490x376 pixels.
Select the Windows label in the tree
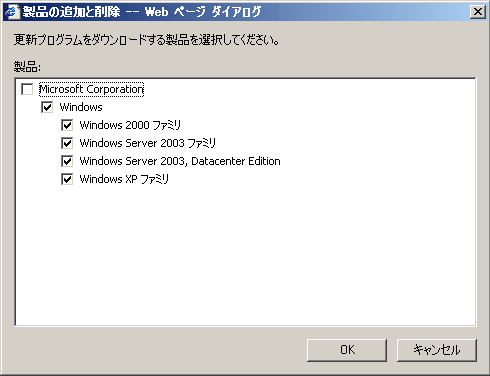[x=81, y=107]
